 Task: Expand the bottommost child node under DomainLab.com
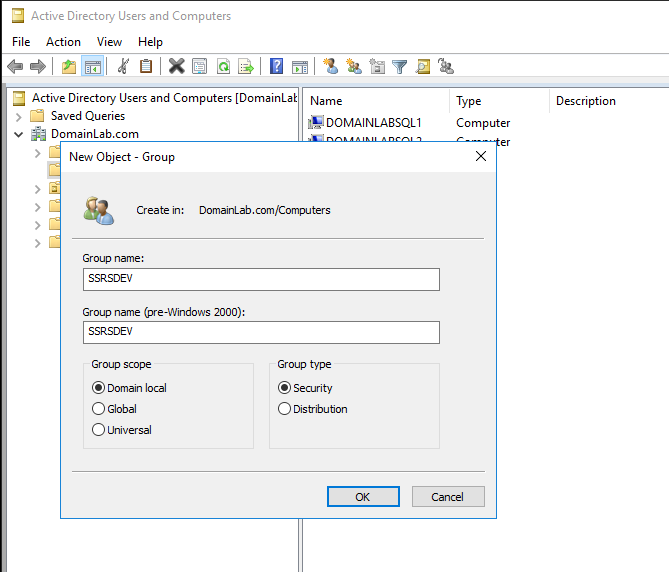pos(38,243)
